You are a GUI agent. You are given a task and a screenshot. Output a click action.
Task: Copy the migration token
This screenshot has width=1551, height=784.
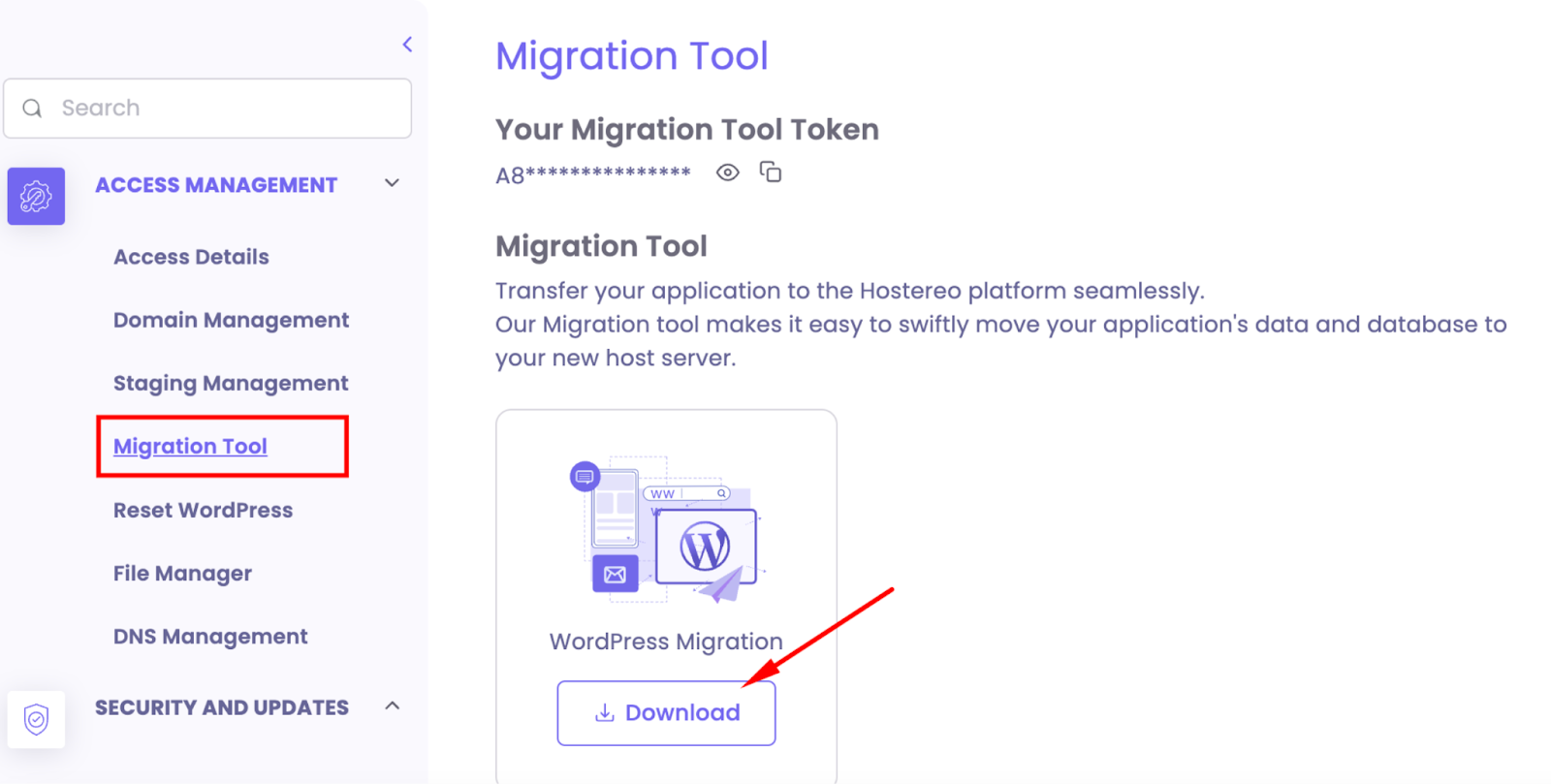771,172
